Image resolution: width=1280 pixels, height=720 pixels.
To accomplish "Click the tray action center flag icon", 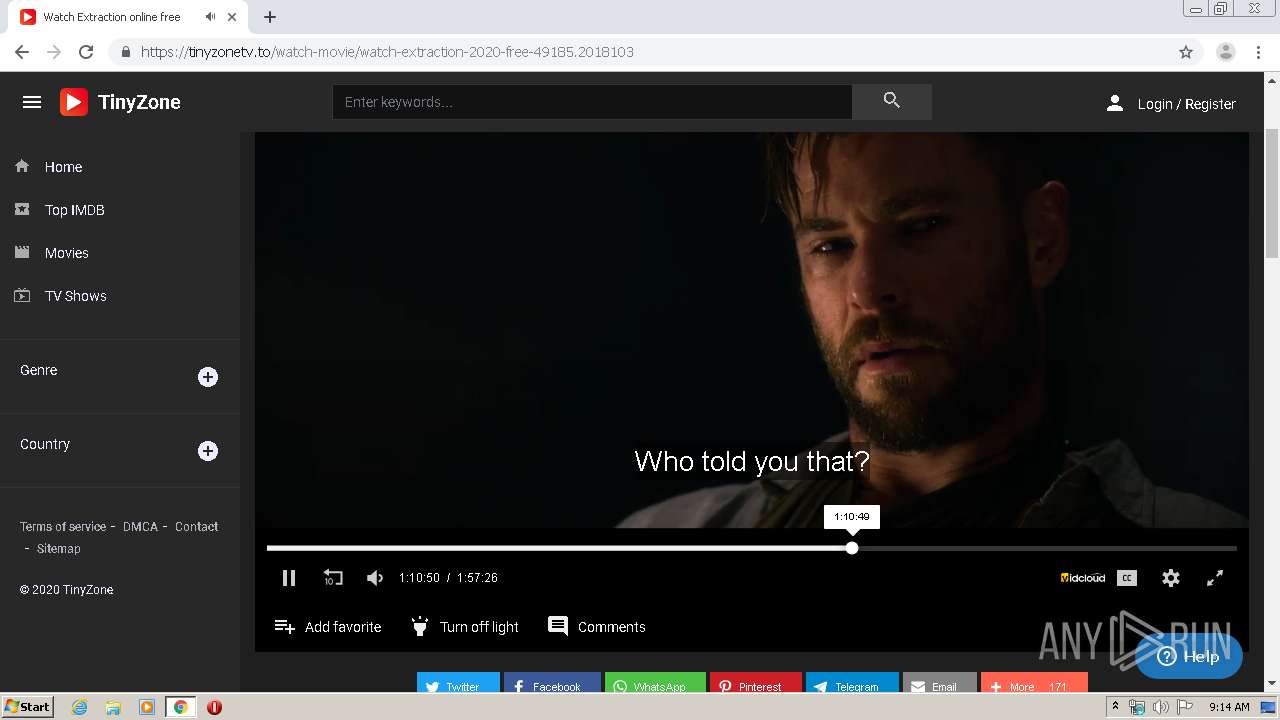I will click(x=1184, y=707).
